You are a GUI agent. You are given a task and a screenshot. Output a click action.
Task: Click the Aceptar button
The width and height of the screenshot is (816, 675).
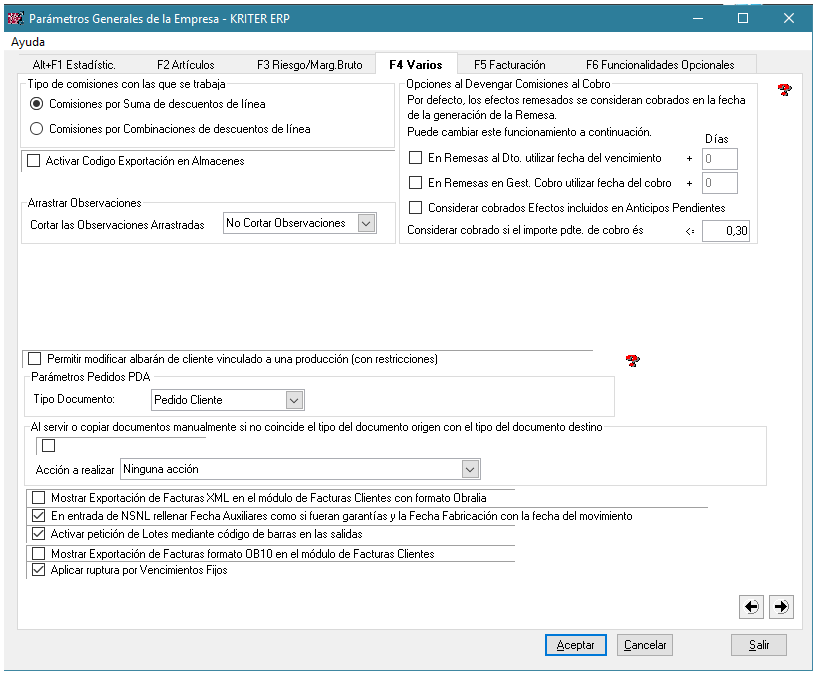coord(575,645)
